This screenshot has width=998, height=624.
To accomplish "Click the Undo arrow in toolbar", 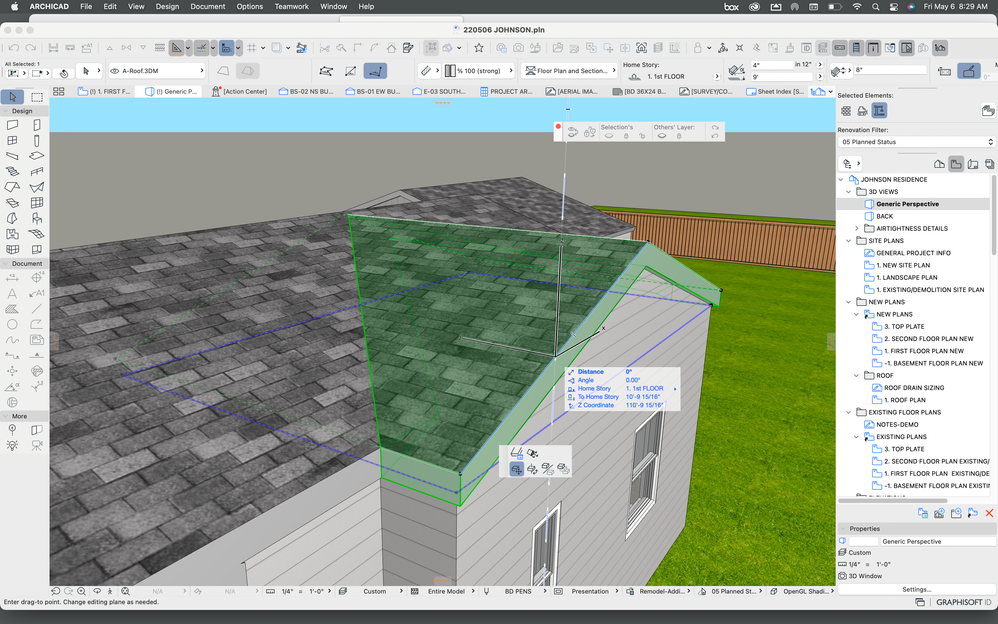I will pos(14,48).
